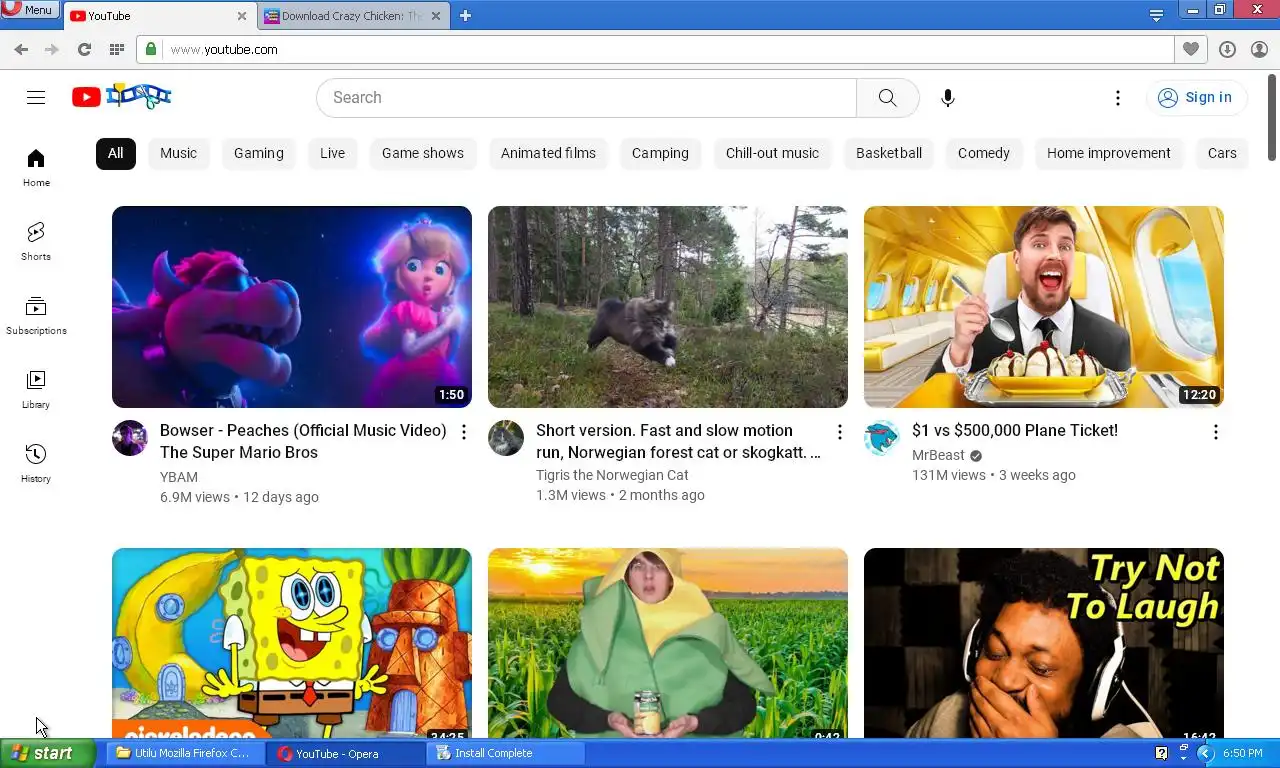Select the Cars chip
The image size is (1280, 768).
pyautogui.click(x=1222, y=153)
